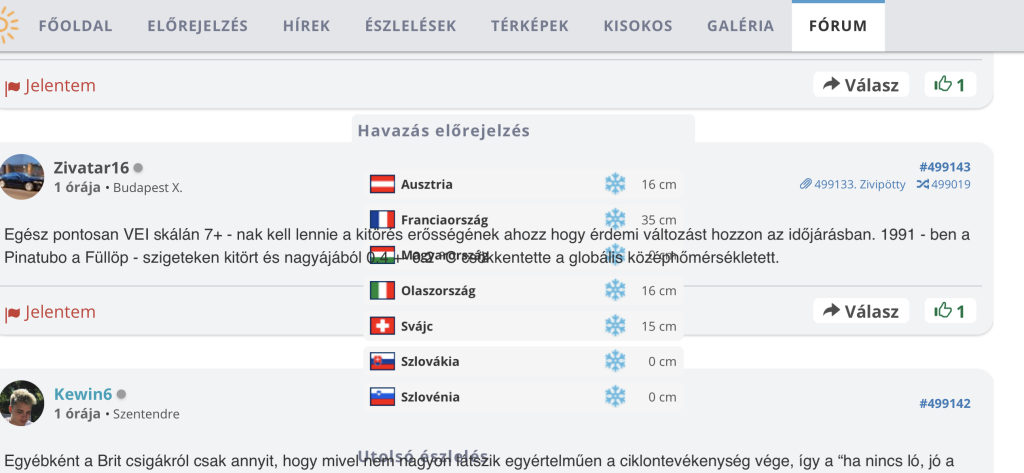Viewport: 1024px width, 473px height.
Task: Click the snowflake icon beside Ausztria
Action: tap(615, 184)
